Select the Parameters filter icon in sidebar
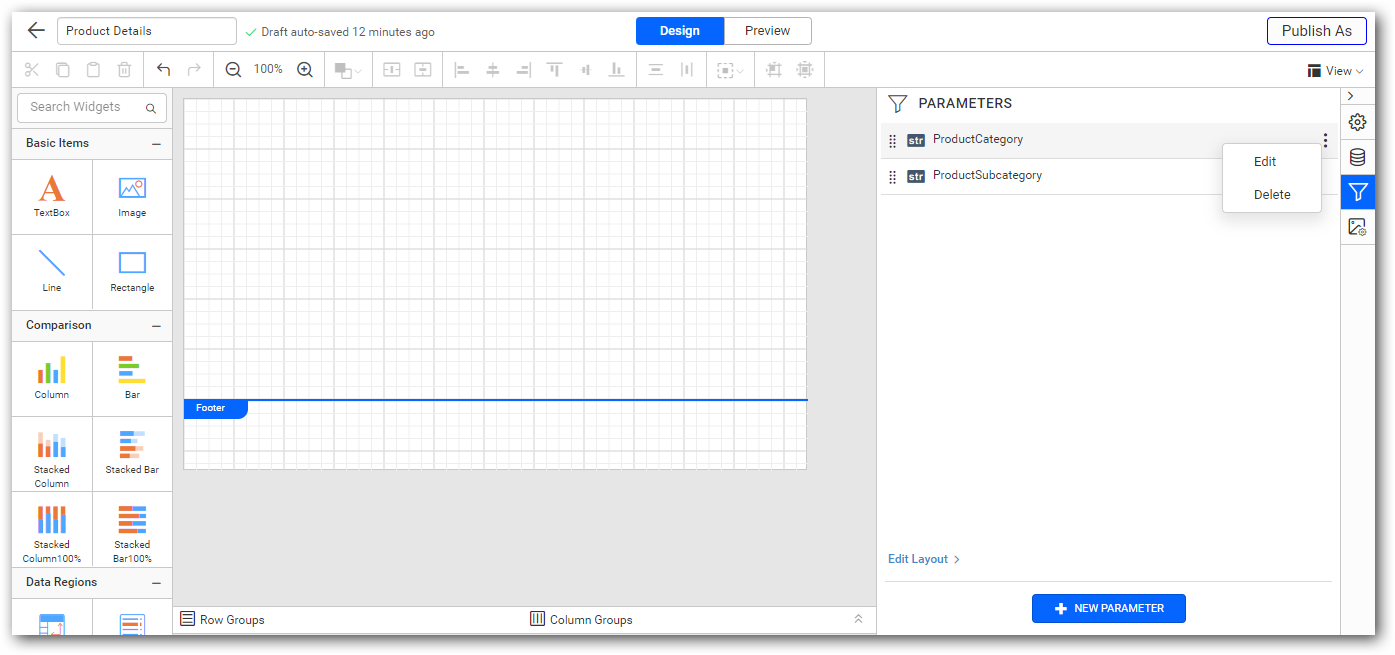 pos(1357,192)
